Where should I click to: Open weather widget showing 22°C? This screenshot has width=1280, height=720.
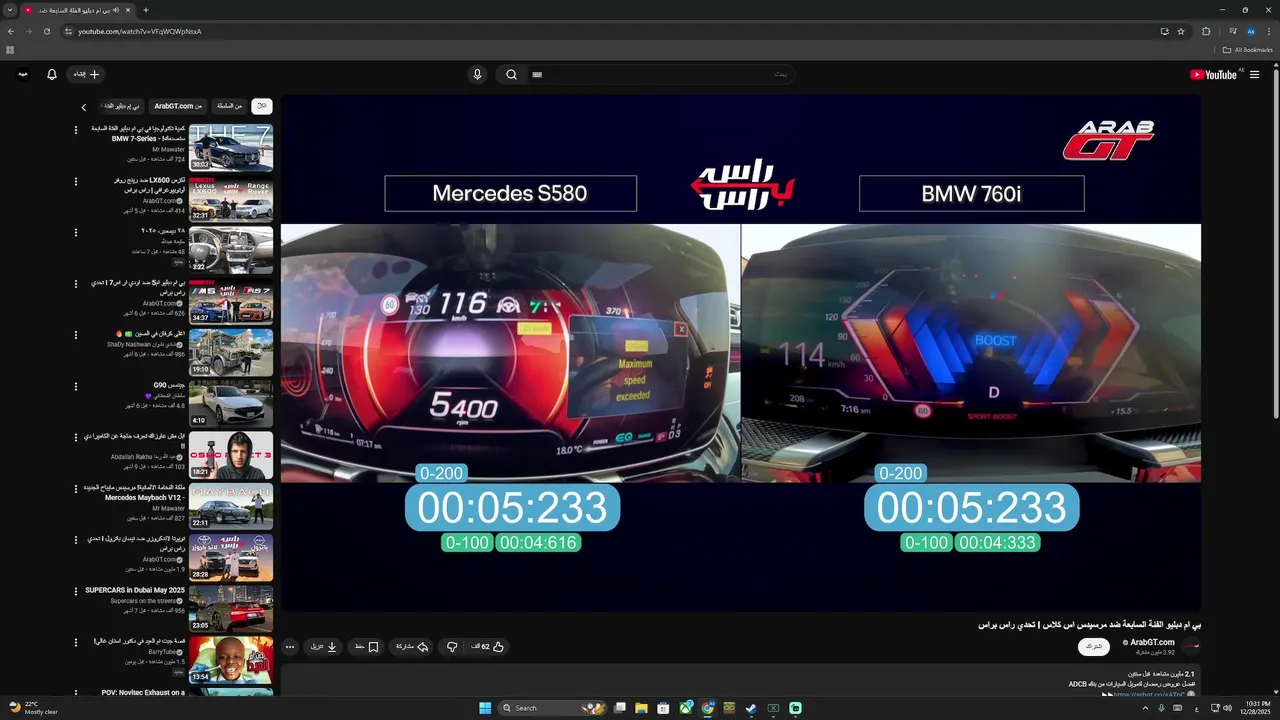(33, 708)
